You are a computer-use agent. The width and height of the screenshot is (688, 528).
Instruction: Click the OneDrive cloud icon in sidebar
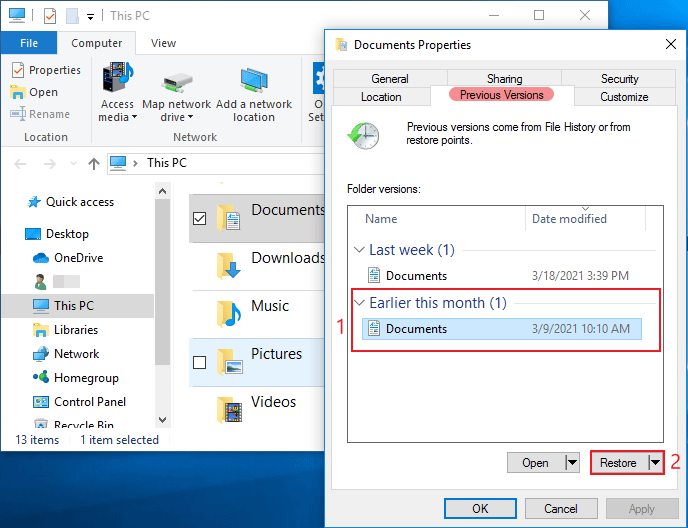click(41, 258)
